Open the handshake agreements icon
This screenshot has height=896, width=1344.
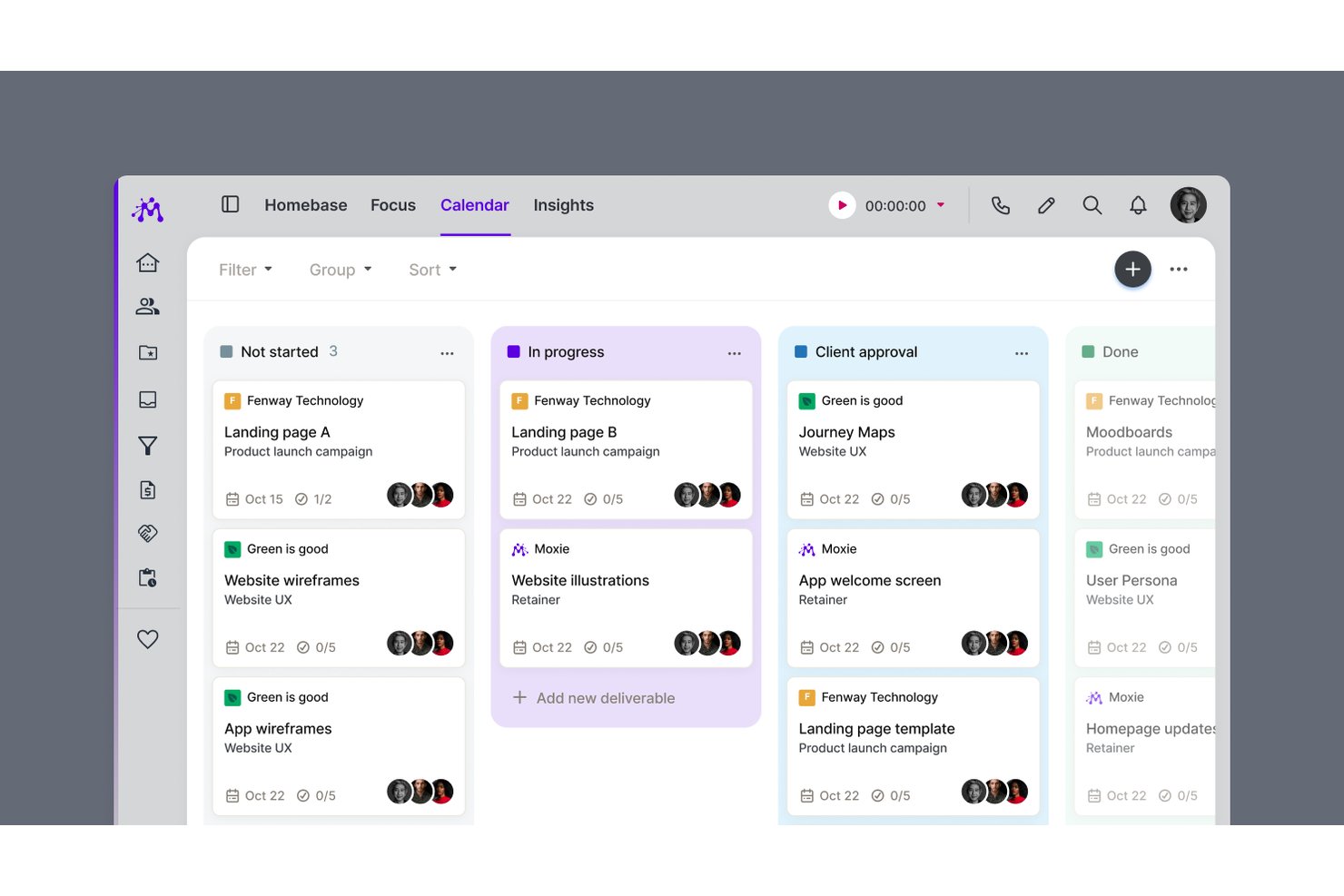[x=148, y=533]
